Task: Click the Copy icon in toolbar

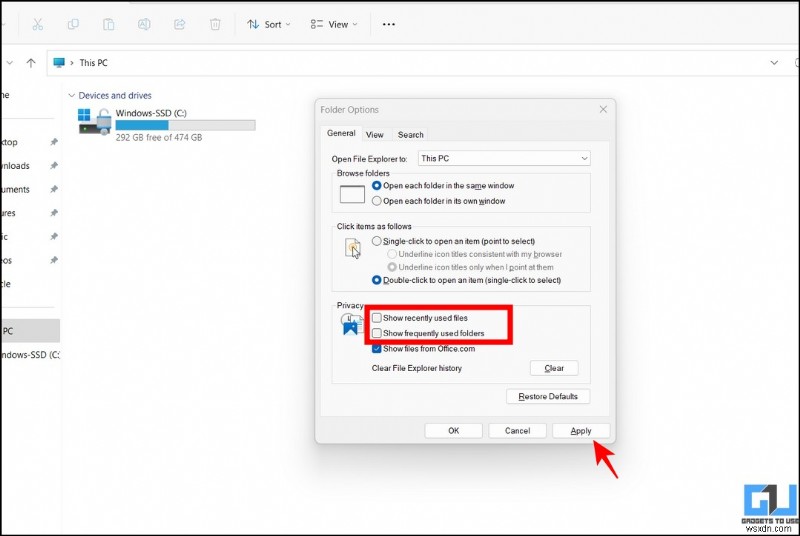Action: click(73, 24)
